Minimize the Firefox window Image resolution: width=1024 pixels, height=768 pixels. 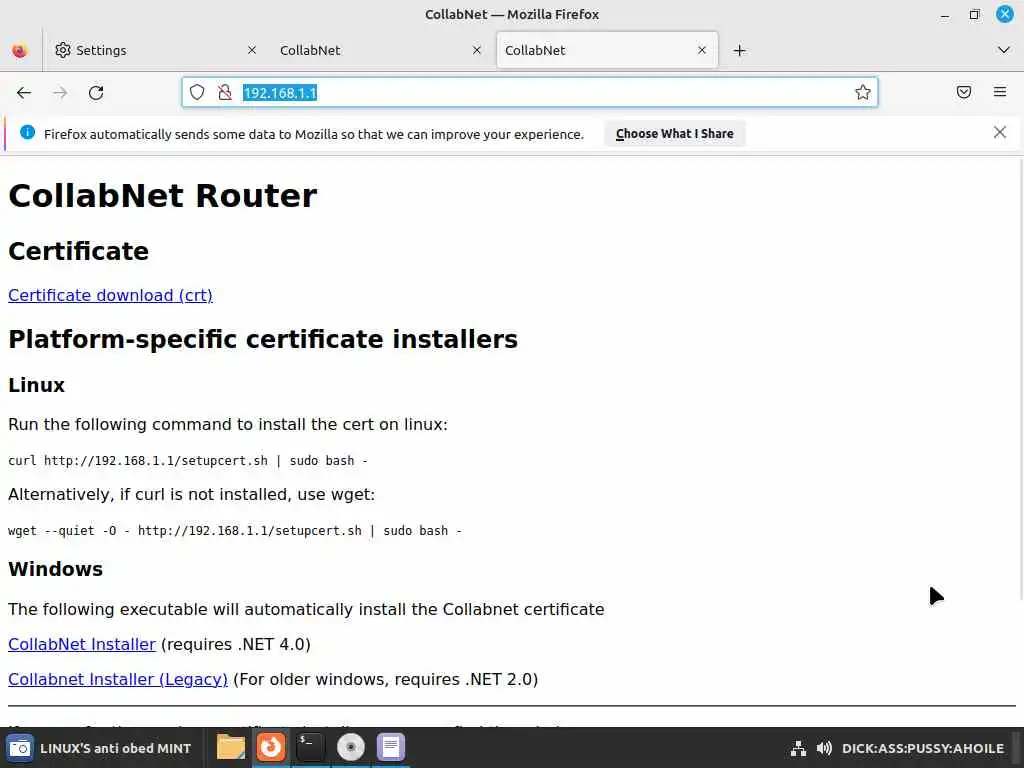945,14
